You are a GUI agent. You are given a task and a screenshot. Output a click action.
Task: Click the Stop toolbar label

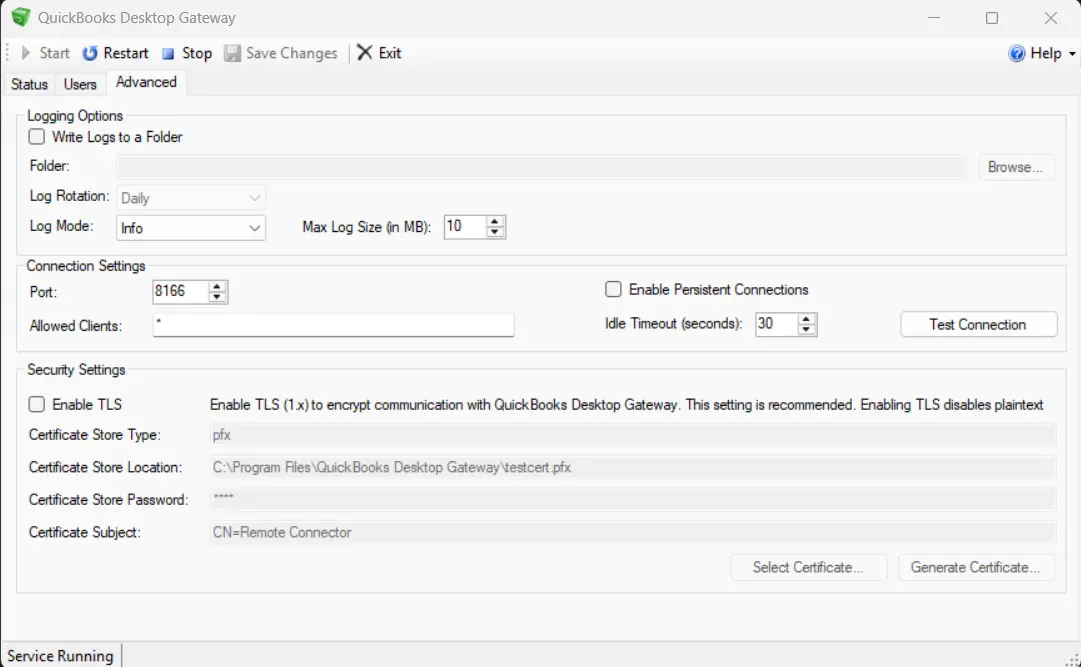coord(196,53)
